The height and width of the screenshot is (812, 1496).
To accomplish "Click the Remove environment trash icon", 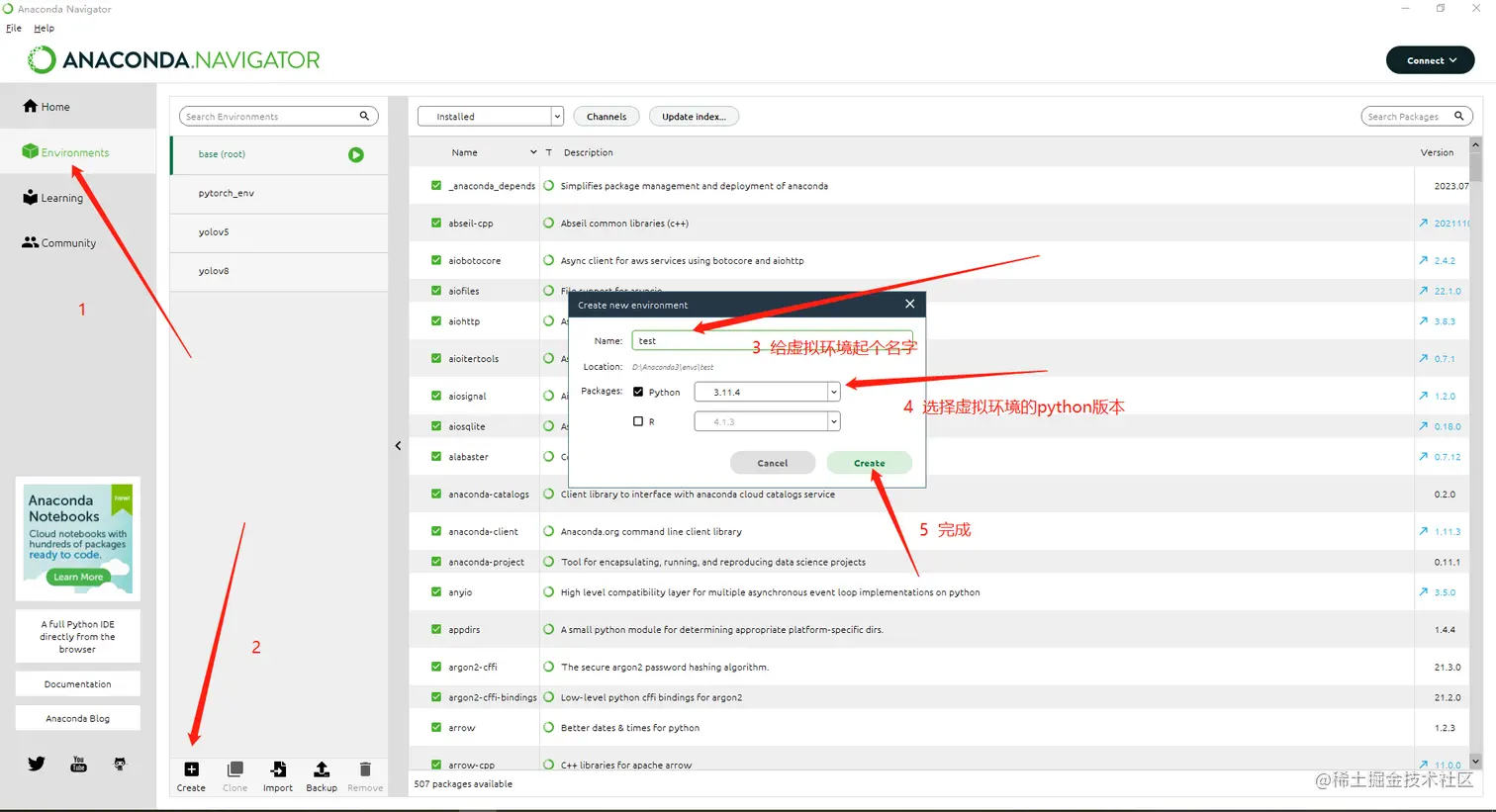I will [x=365, y=769].
